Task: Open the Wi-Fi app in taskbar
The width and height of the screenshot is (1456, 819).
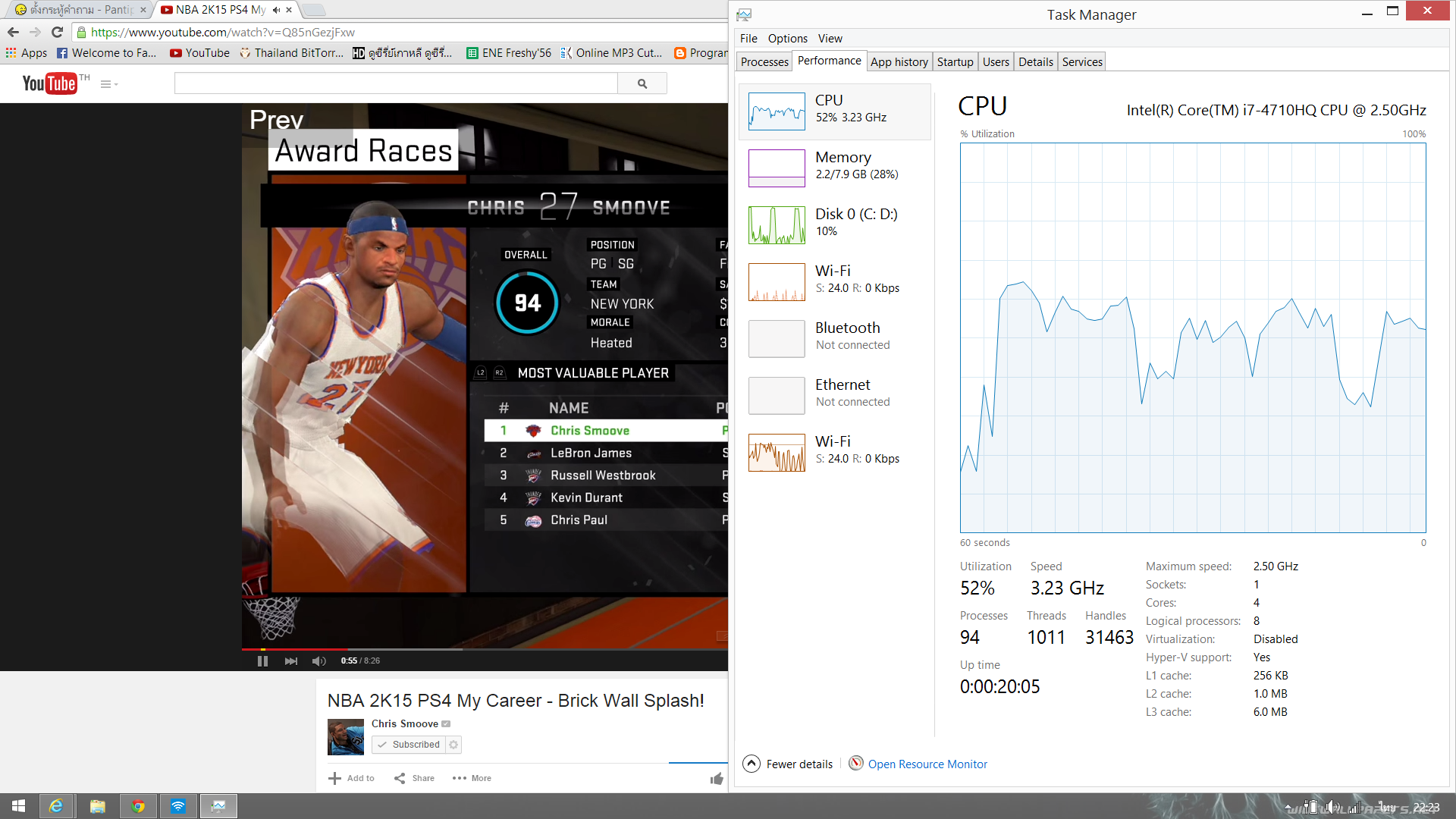Action: (x=178, y=806)
